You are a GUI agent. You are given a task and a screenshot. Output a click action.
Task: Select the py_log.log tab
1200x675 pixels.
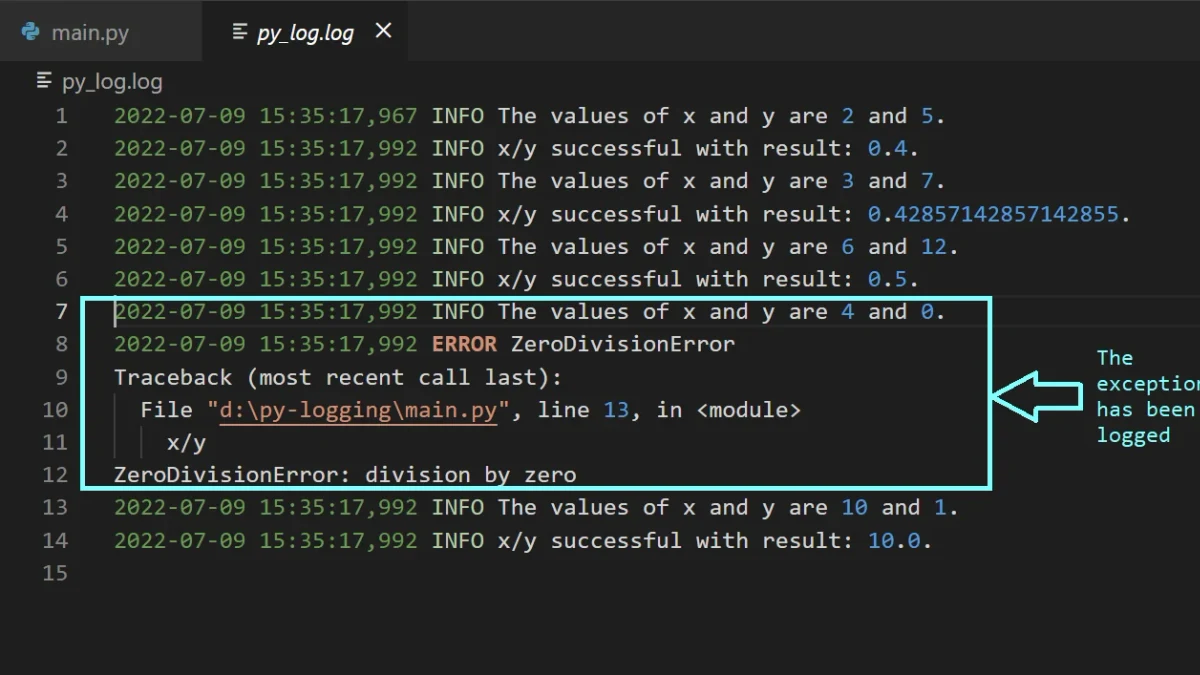click(x=305, y=32)
